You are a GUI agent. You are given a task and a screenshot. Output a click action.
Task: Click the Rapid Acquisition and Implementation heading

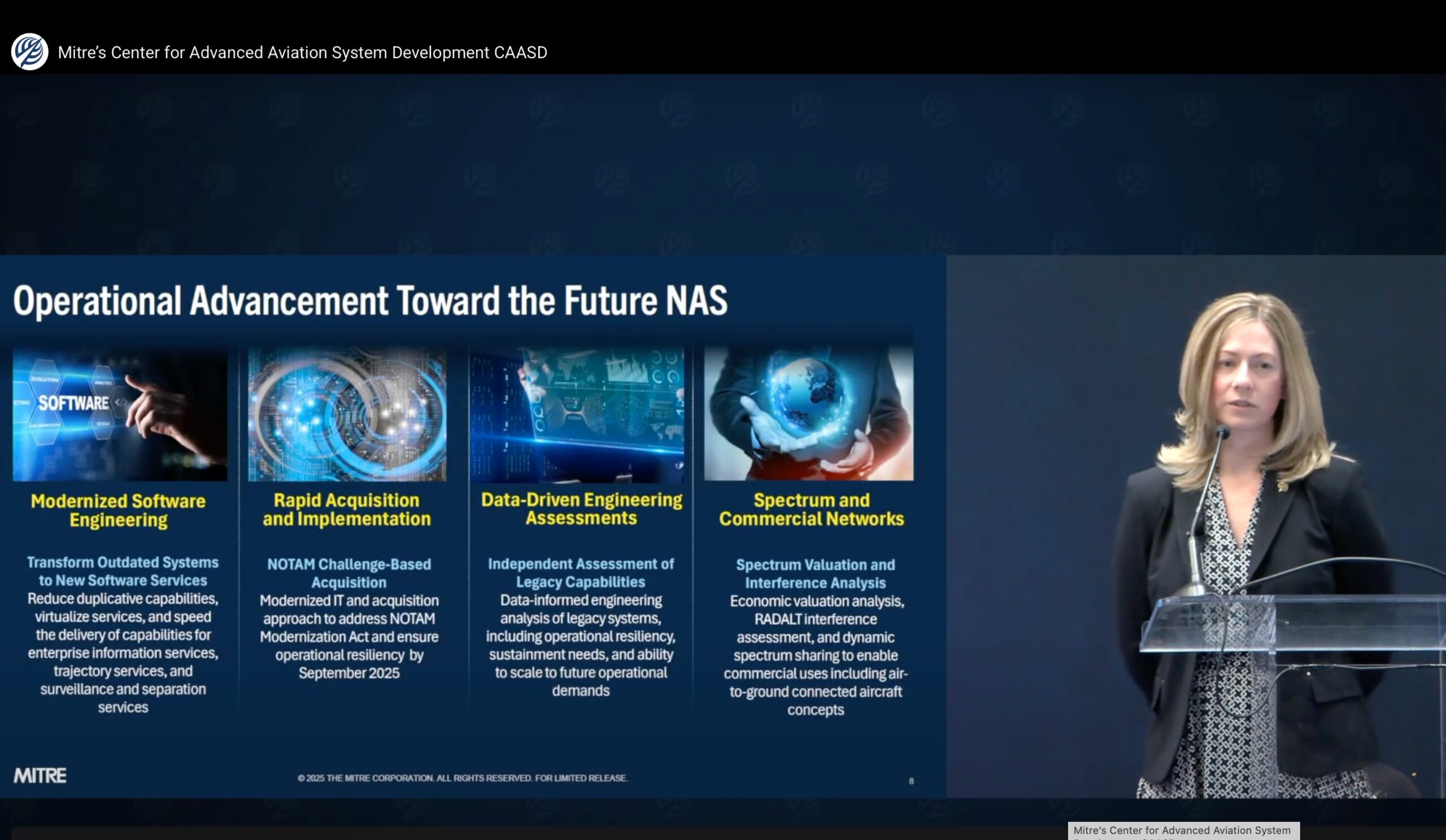[347, 509]
